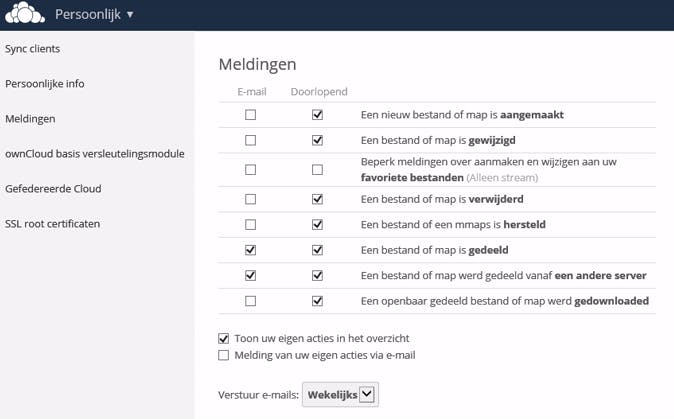This screenshot has height=419, width=674.
Task: Enable e-mail for bestand gewijzigd
Action: click(251, 140)
